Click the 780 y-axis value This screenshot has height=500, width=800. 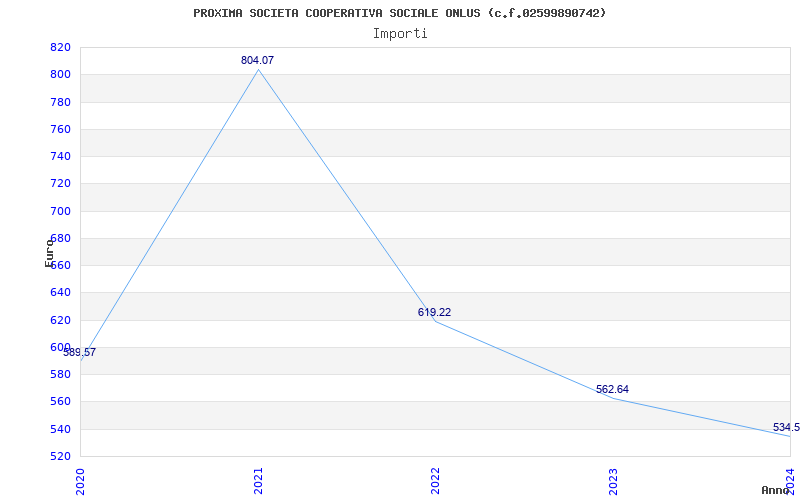pos(60,102)
